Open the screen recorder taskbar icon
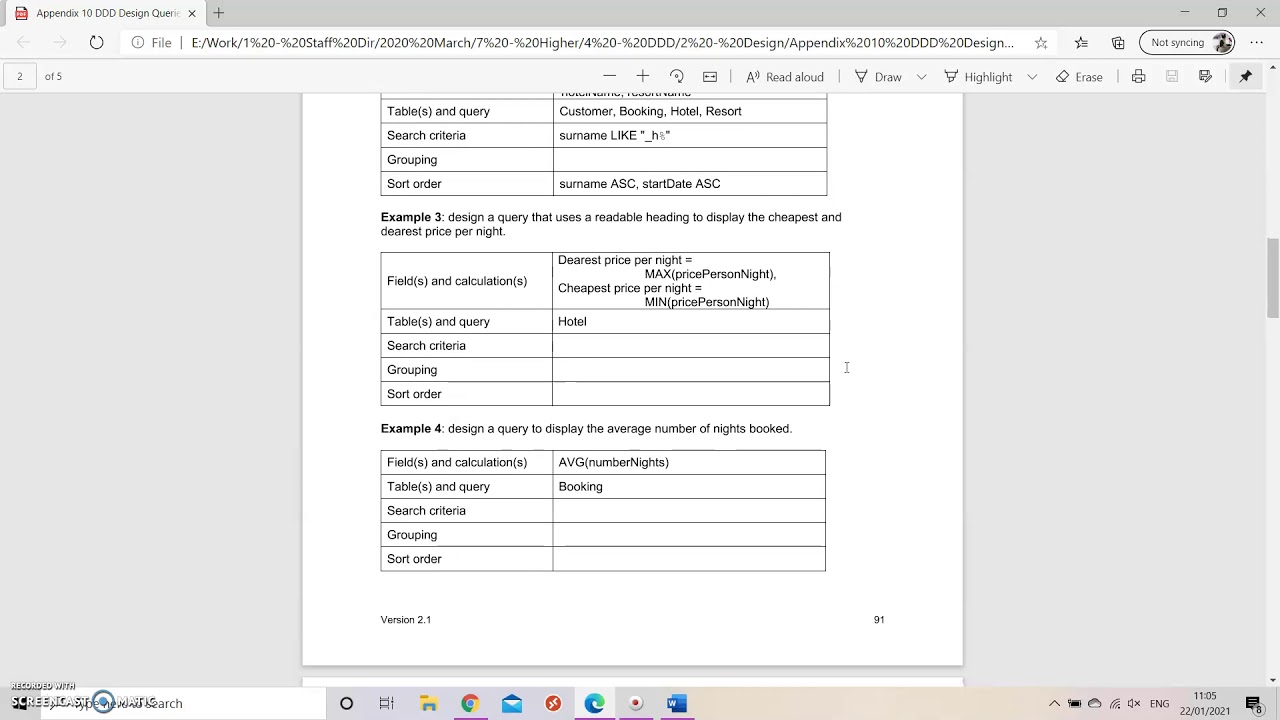 (x=636, y=704)
